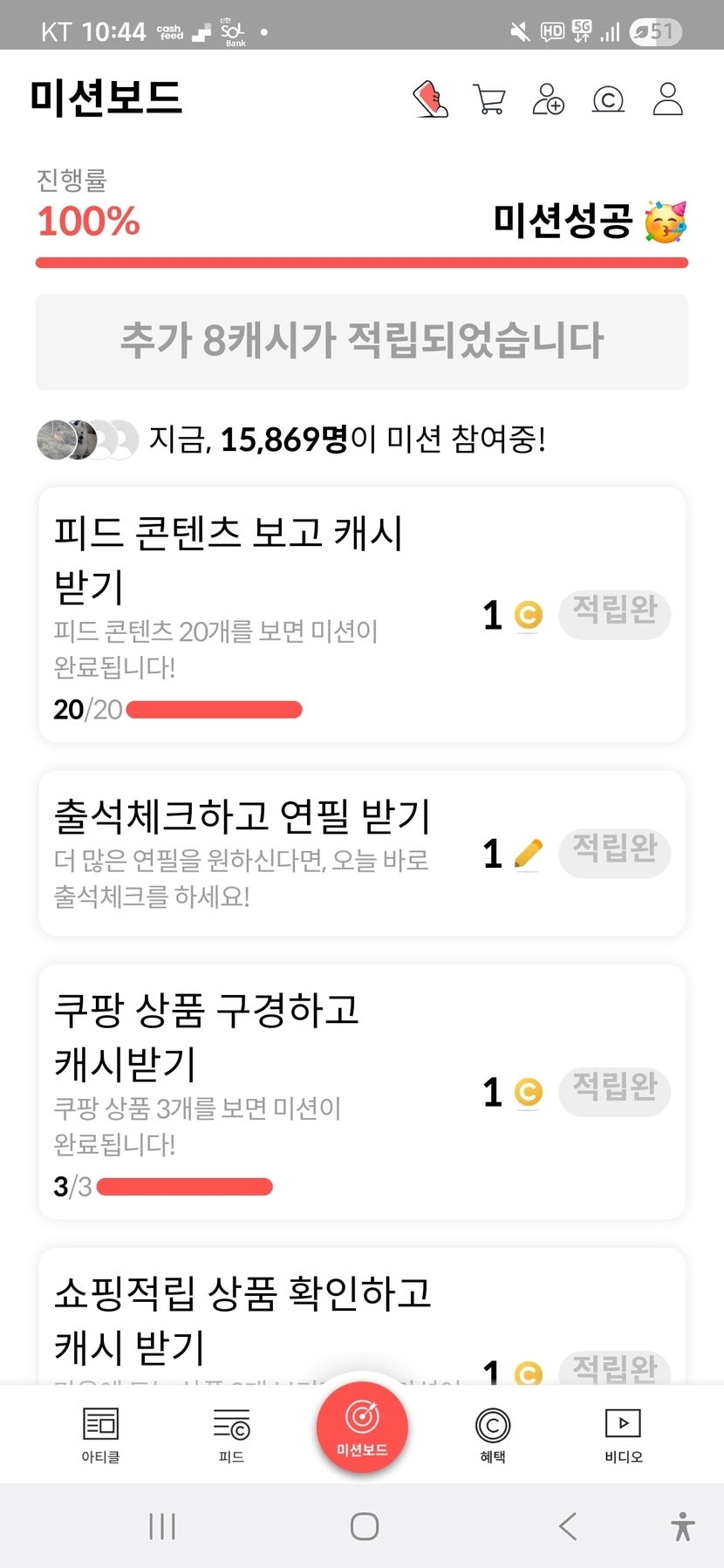Tap the pencil icon on attendance mission
The width and height of the screenshot is (724, 1568).
point(528,854)
